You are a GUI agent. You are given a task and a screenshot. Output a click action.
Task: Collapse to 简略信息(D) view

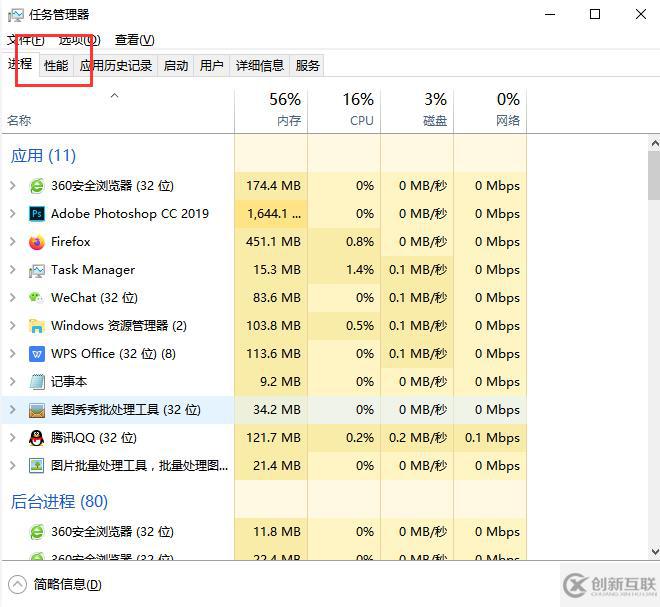[x=55, y=584]
